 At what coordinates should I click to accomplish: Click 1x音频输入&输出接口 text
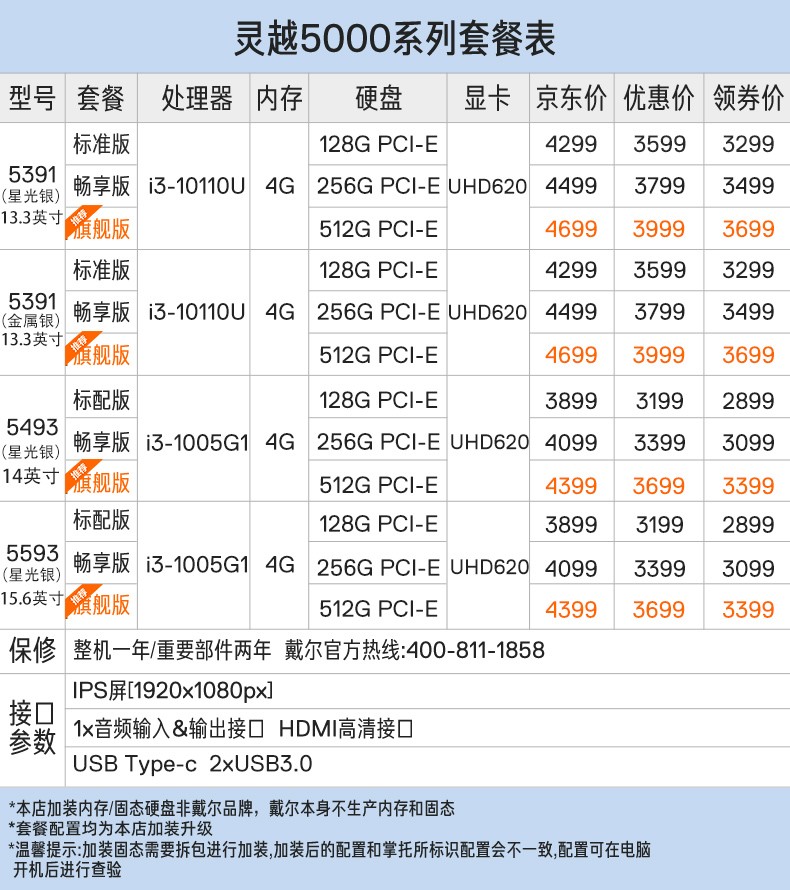click(169, 729)
